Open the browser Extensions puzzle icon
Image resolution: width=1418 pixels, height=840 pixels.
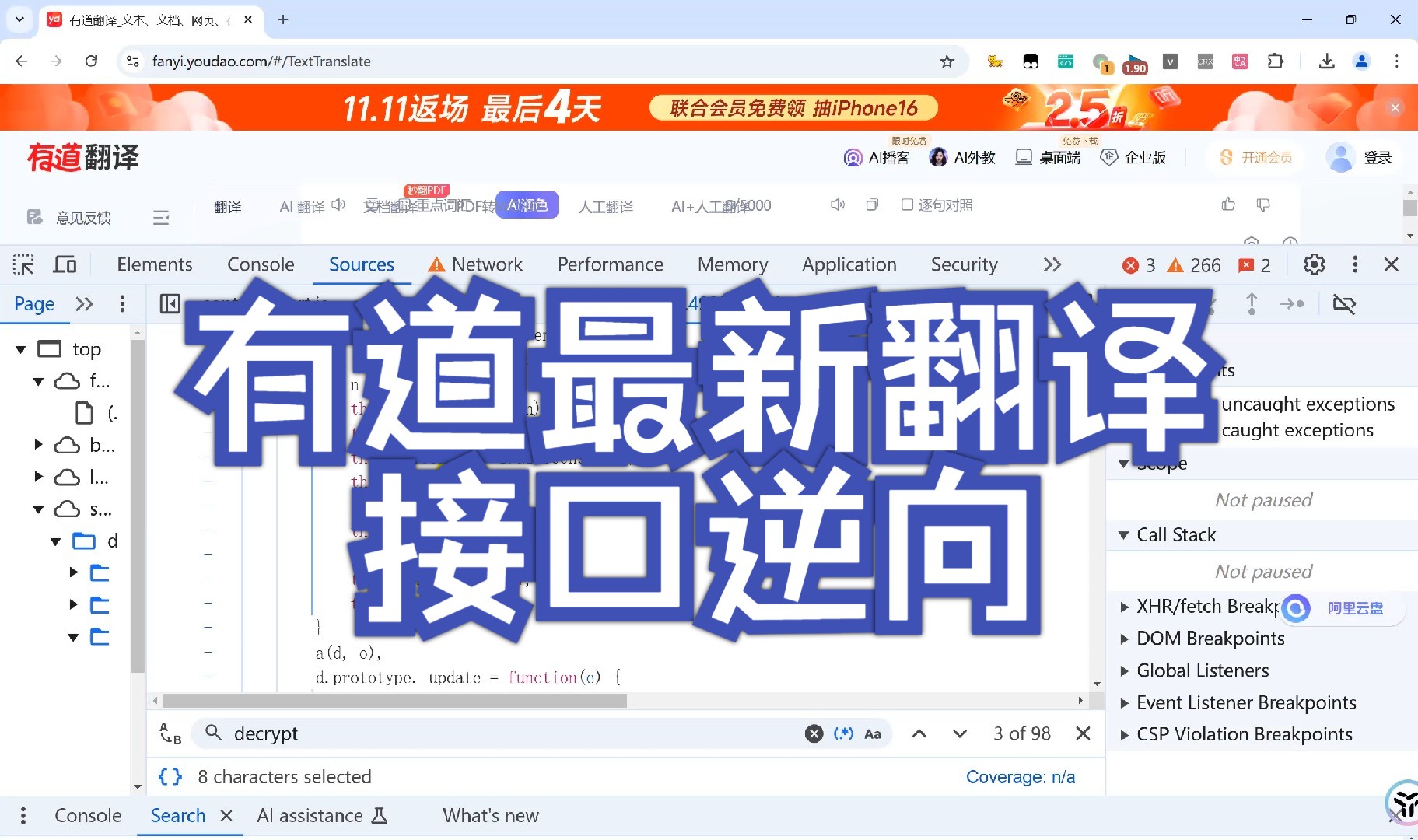(x=1276, y=61)
